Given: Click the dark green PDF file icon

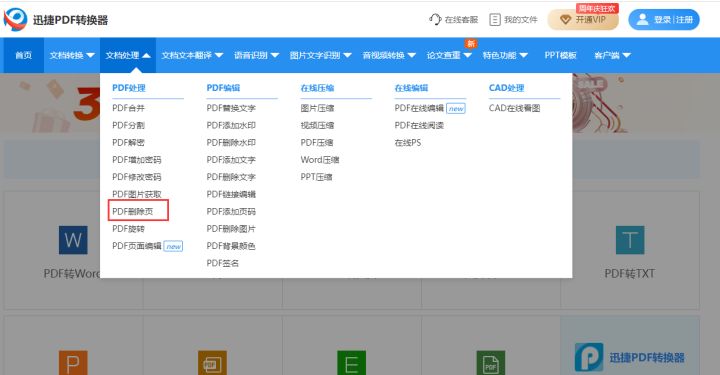Looking at the screenshot, I should tap(490, 363).
